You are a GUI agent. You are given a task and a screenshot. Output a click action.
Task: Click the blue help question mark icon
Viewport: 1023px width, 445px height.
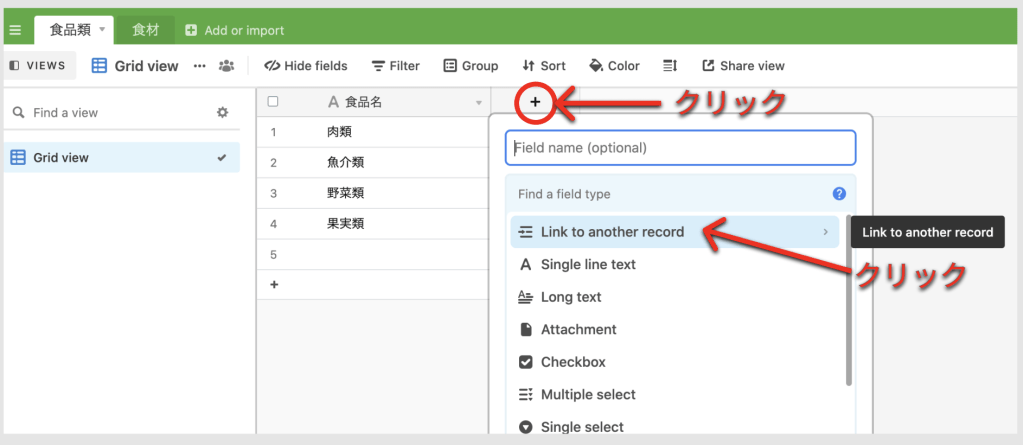pyautogui.click(x=839, y=194)
